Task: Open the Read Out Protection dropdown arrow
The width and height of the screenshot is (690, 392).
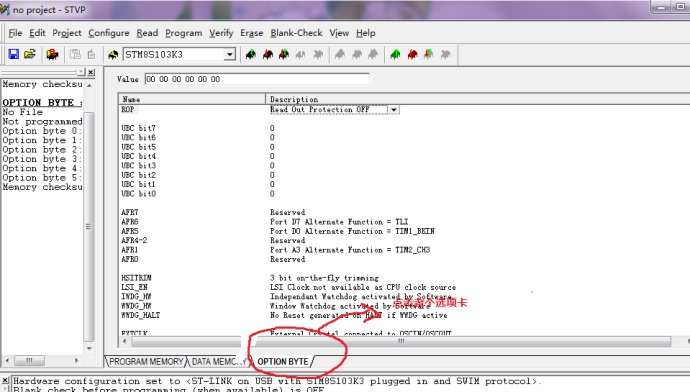Action: click(394, 110)
